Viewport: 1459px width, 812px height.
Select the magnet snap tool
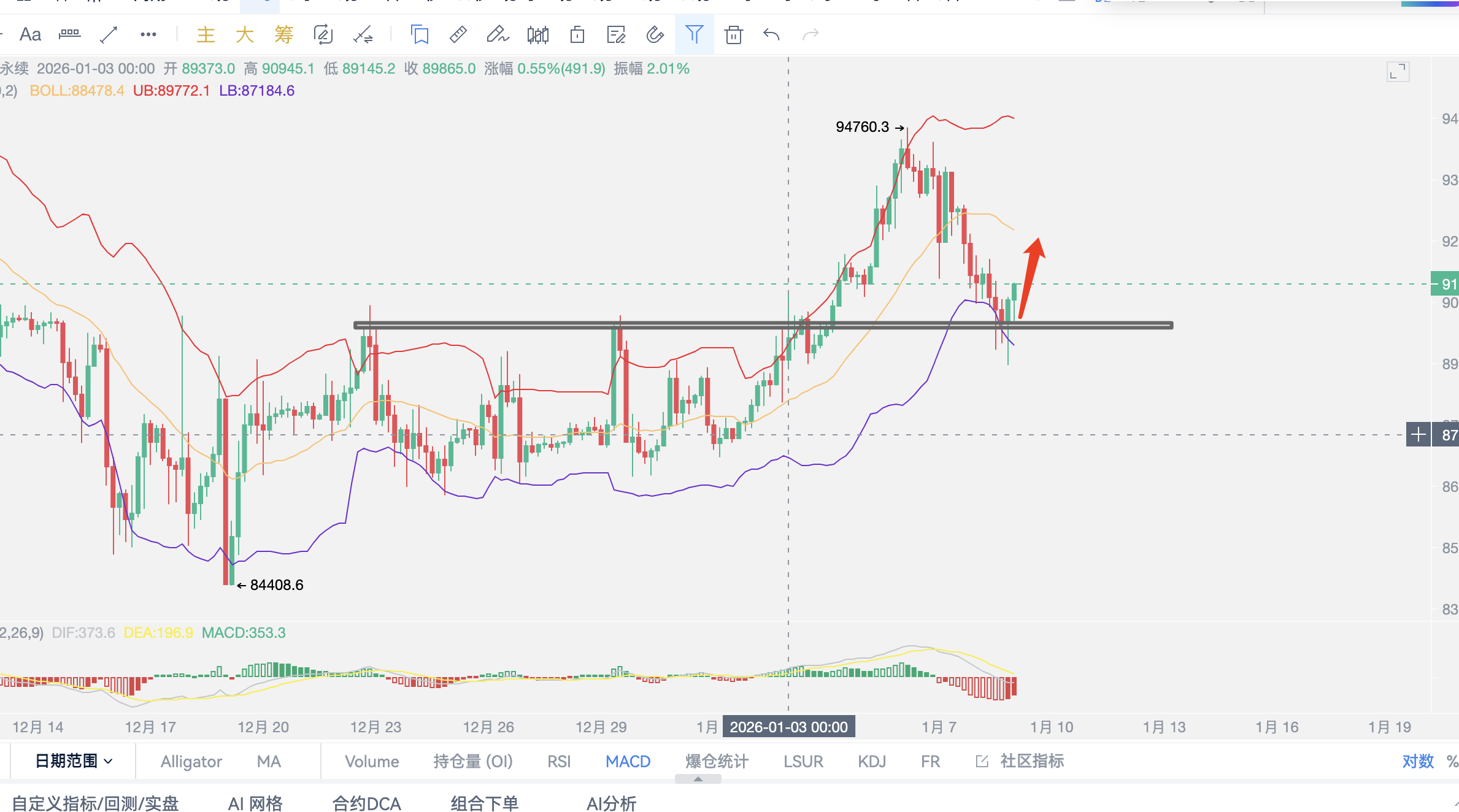655,34
